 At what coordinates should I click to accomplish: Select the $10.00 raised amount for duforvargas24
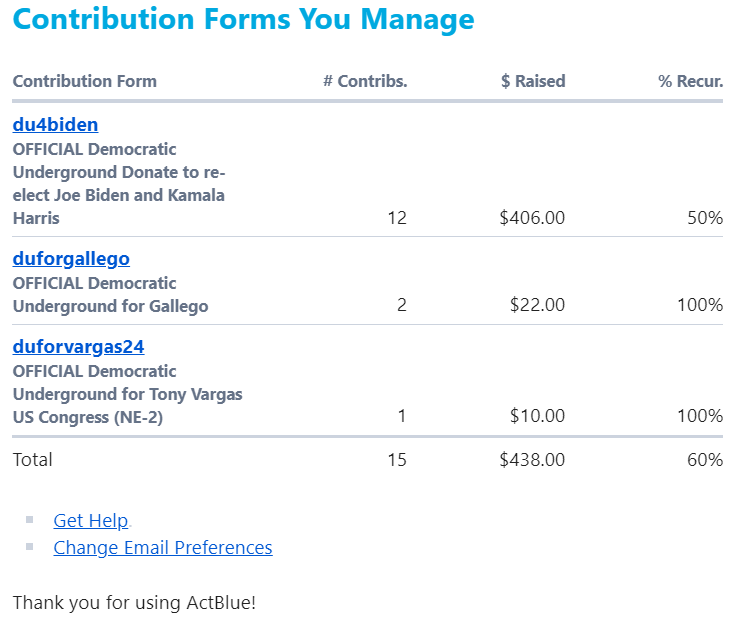pos(537,416)
